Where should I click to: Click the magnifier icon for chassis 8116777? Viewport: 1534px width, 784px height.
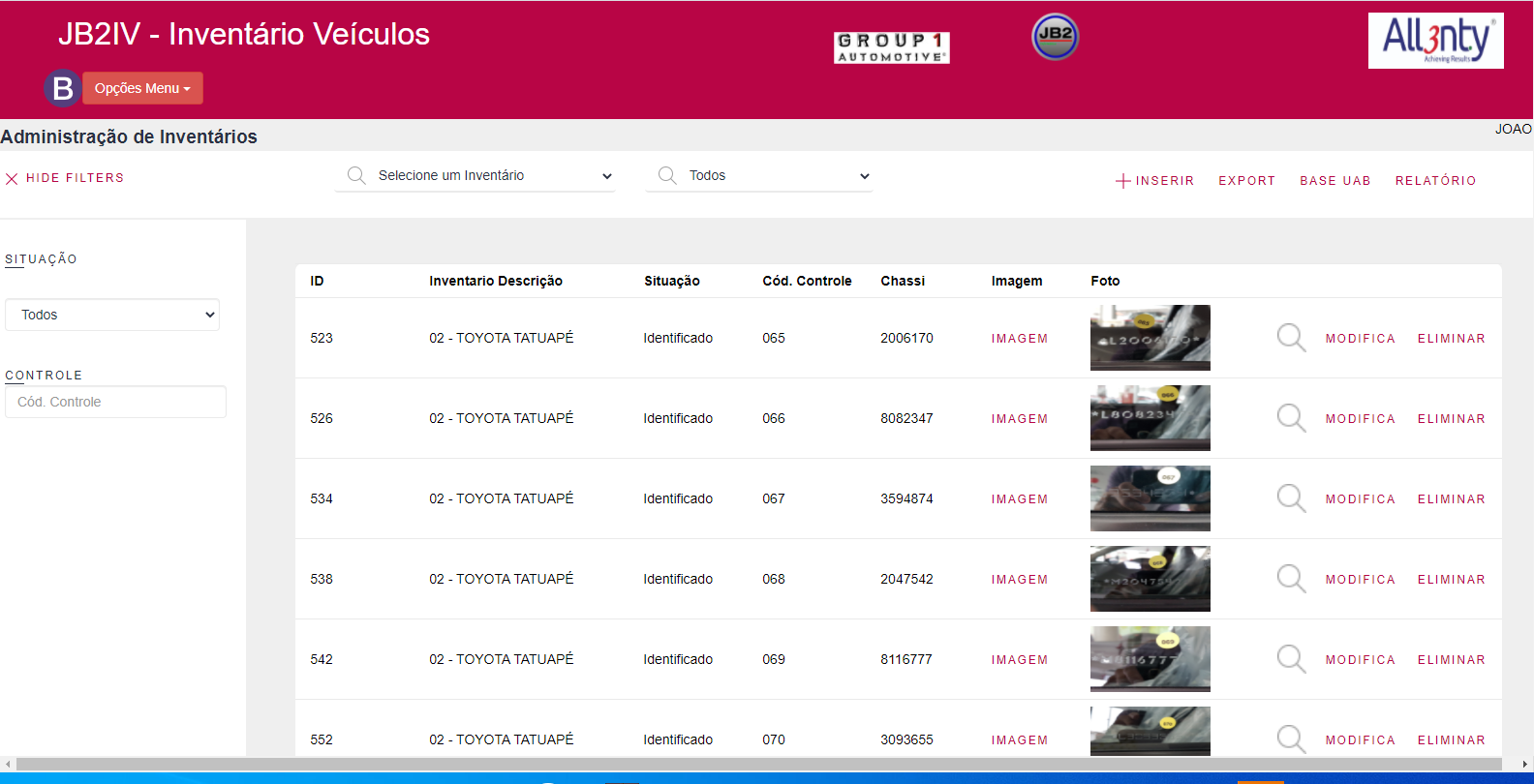[1291, 659]
